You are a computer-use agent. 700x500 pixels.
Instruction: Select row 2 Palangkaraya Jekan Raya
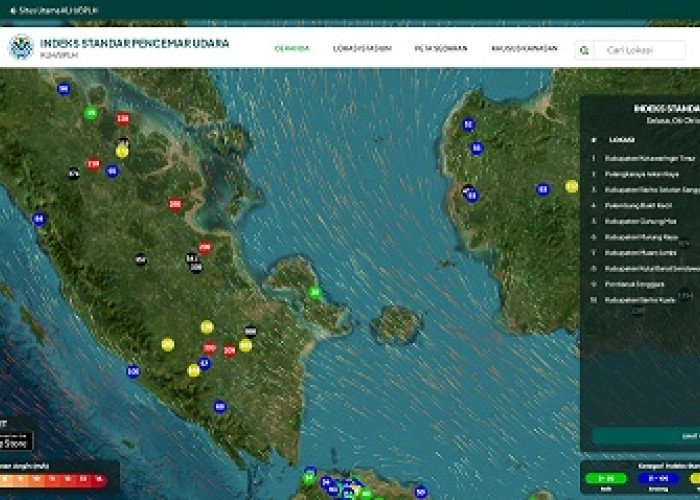644,174
